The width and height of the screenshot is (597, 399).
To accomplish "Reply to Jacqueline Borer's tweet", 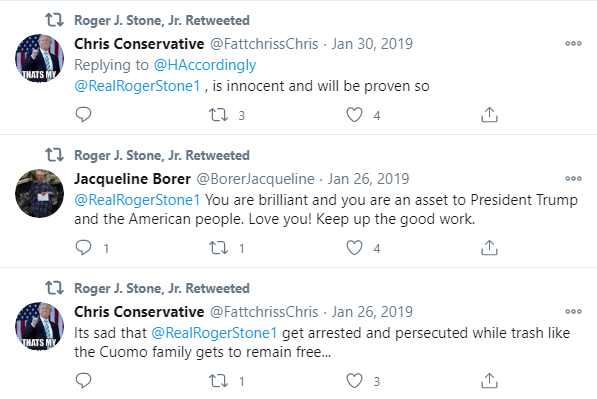I will coord(83,248).
